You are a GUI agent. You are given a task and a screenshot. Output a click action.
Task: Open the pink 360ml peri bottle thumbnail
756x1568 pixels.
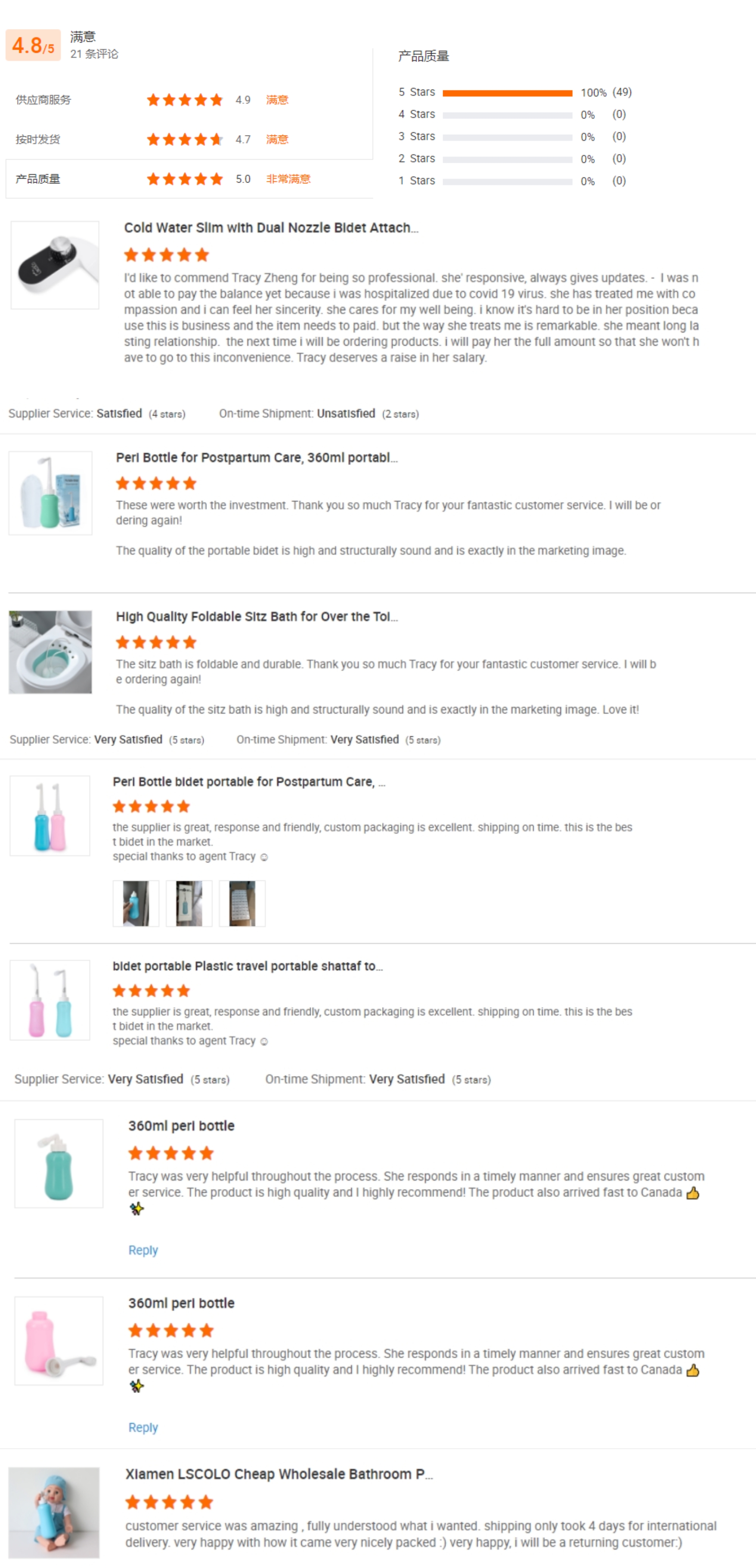pos(59,1340)
